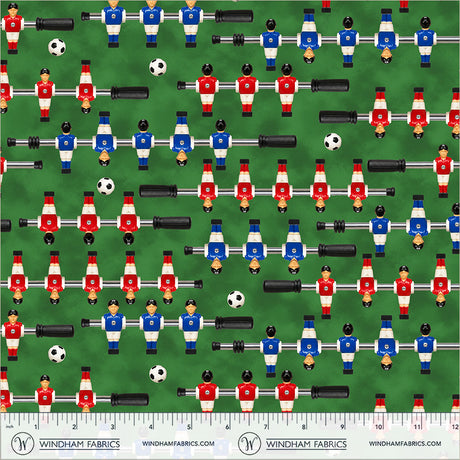Viewport: 460px width, 460px height.
Task: Open the WINDHAMFABRICS.COM link near the 11 inch mark
Action: [405, 444]
